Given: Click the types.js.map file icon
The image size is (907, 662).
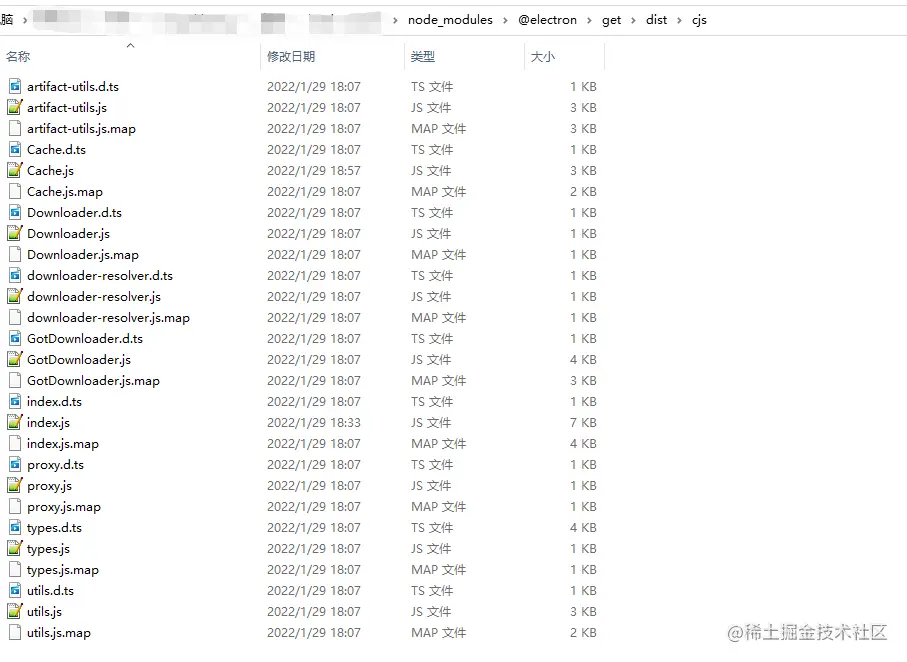Looking at the screenshot, I should point(15,570).
